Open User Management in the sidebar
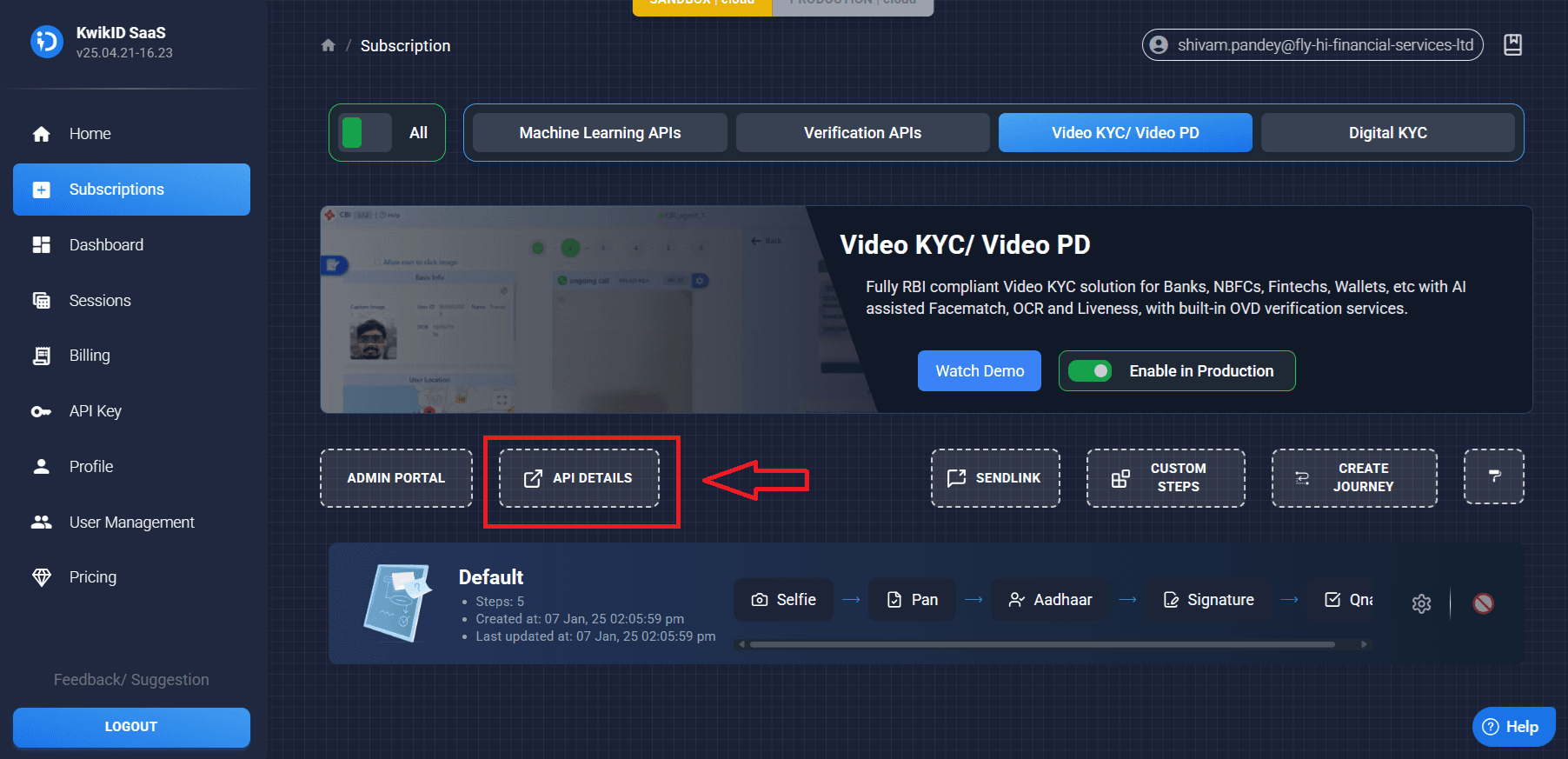The height and width of the screenshot is (759, 1568). [131, 523]
